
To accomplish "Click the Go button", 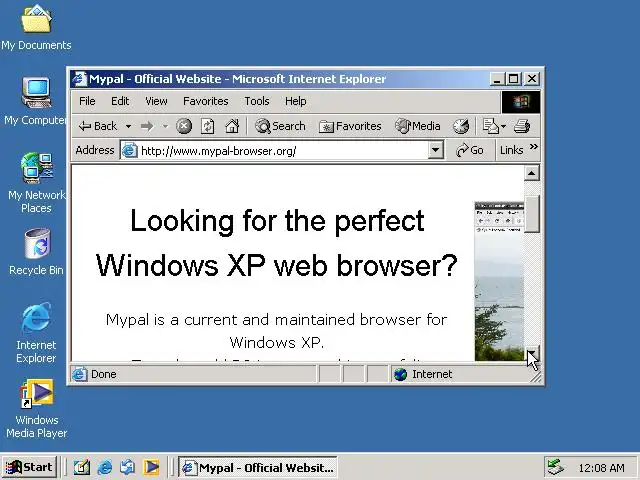I will click(x=470, y=151).
